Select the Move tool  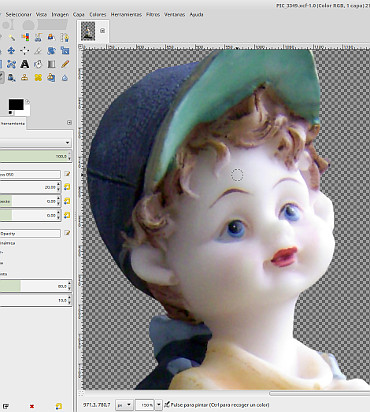tap(11, 50)
